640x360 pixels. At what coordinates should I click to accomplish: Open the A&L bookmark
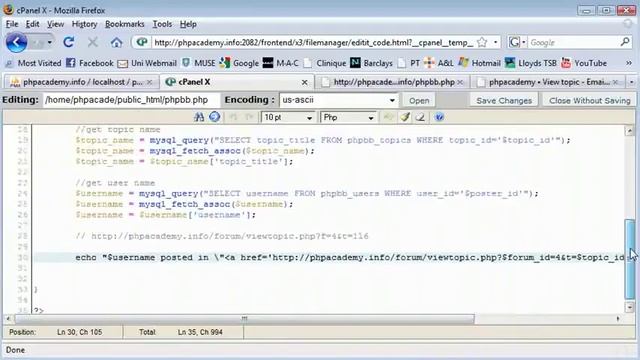tap(439, 63)
